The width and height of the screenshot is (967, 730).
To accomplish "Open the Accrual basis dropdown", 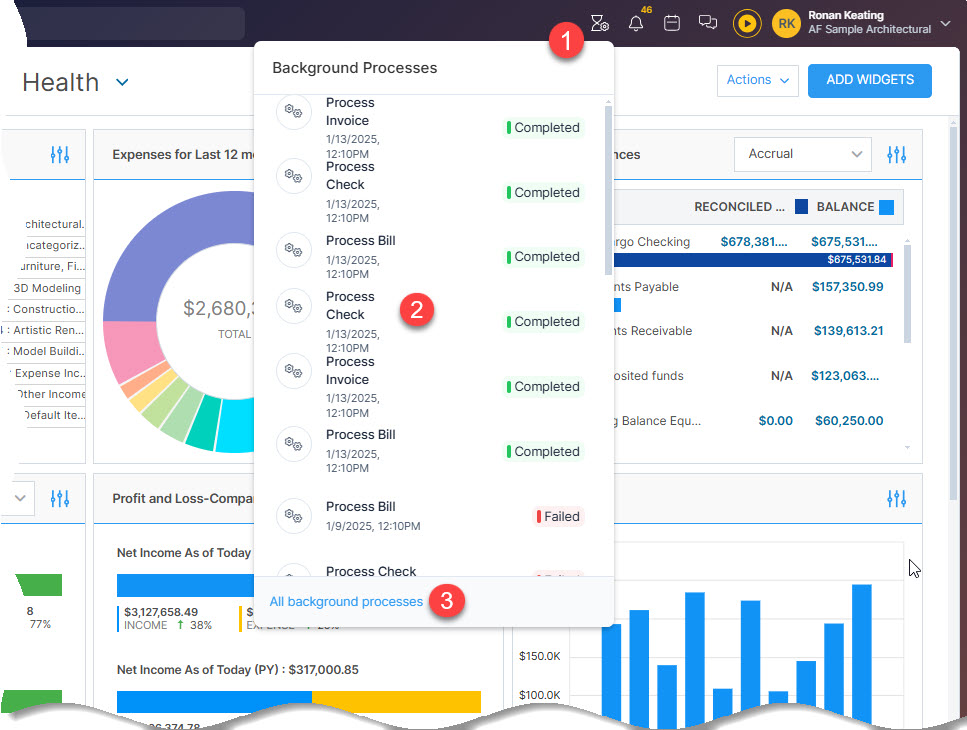I will [x=802, y=154].
